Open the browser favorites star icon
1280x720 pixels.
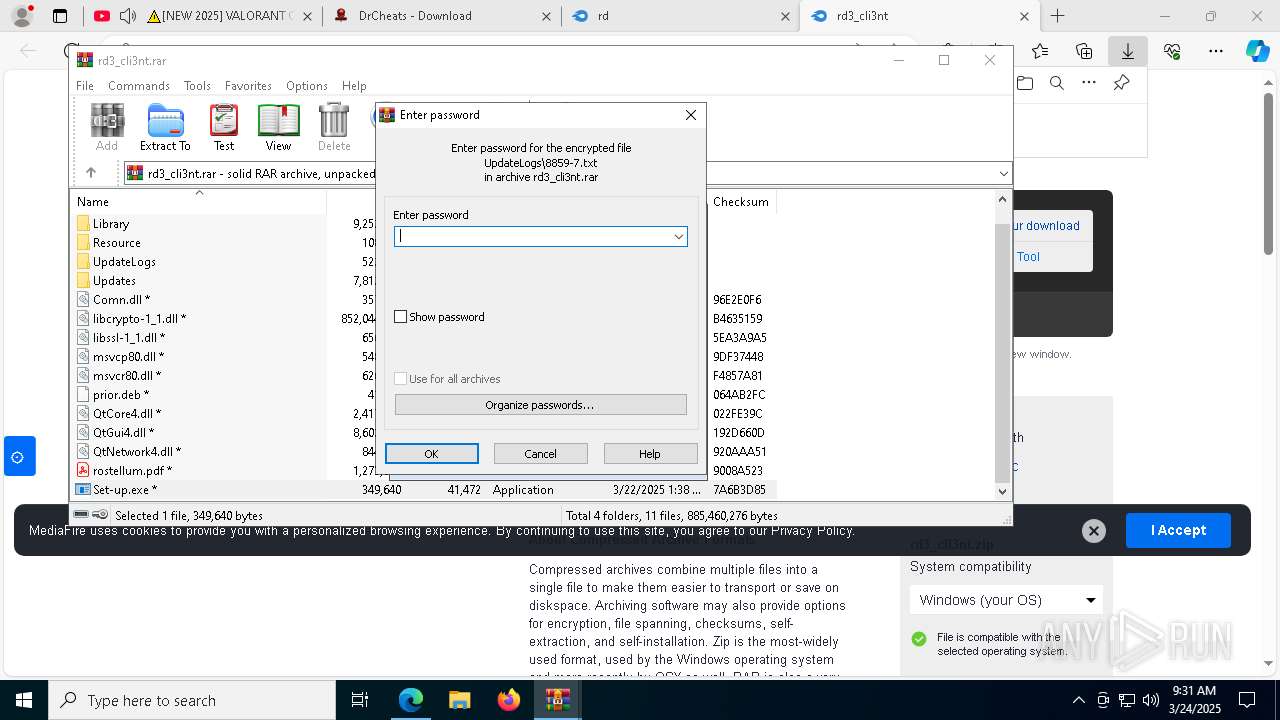click(x=1040, y=51)
